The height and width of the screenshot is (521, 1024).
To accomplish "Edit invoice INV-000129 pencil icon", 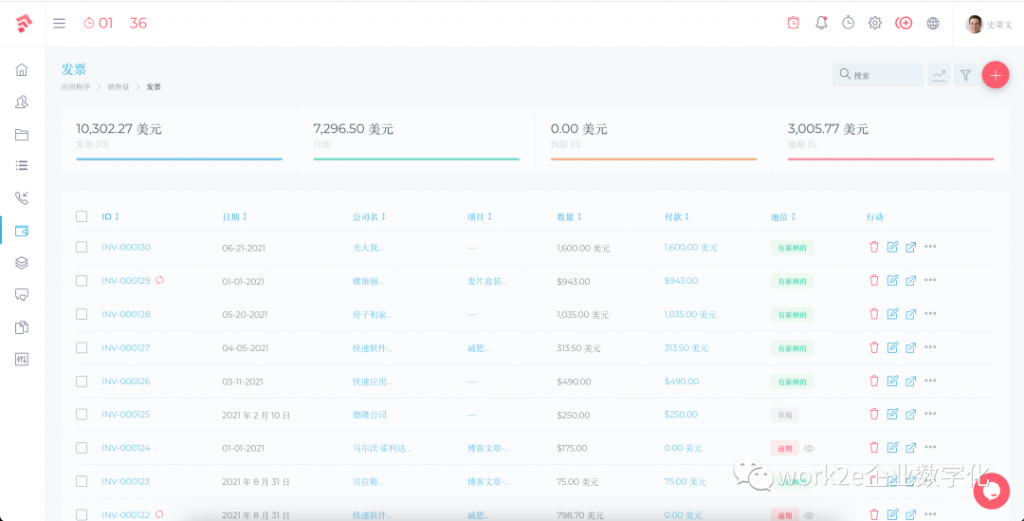I will pos(892,280).
